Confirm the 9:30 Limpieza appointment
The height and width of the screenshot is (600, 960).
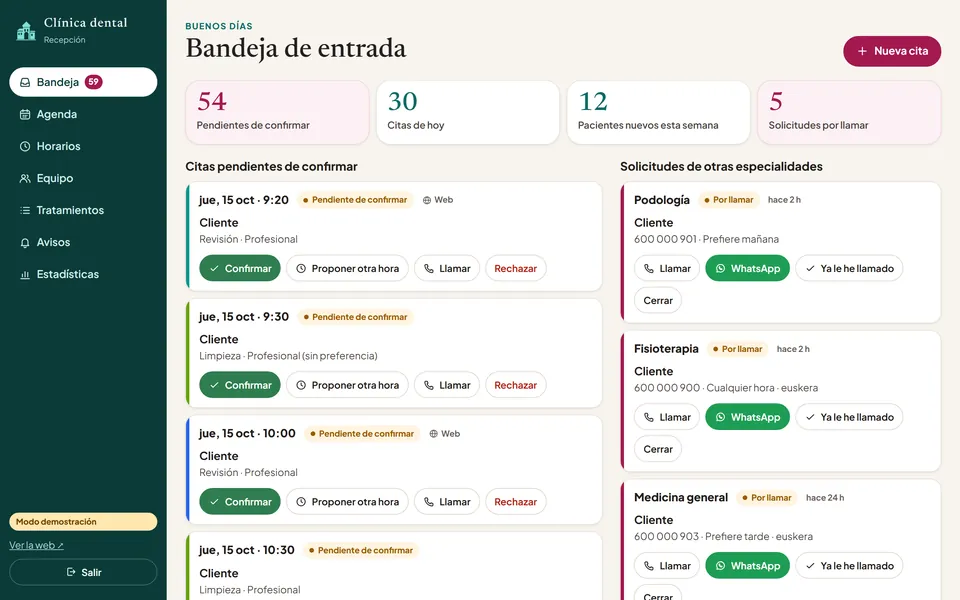click(x=240, y=385)
